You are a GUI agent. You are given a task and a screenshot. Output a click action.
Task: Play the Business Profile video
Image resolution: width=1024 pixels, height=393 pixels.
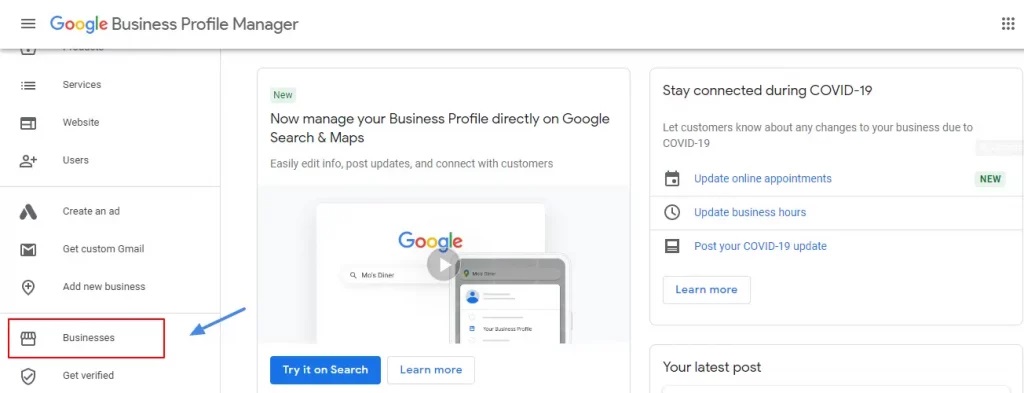pyautogui.click(x=443, y=265)
